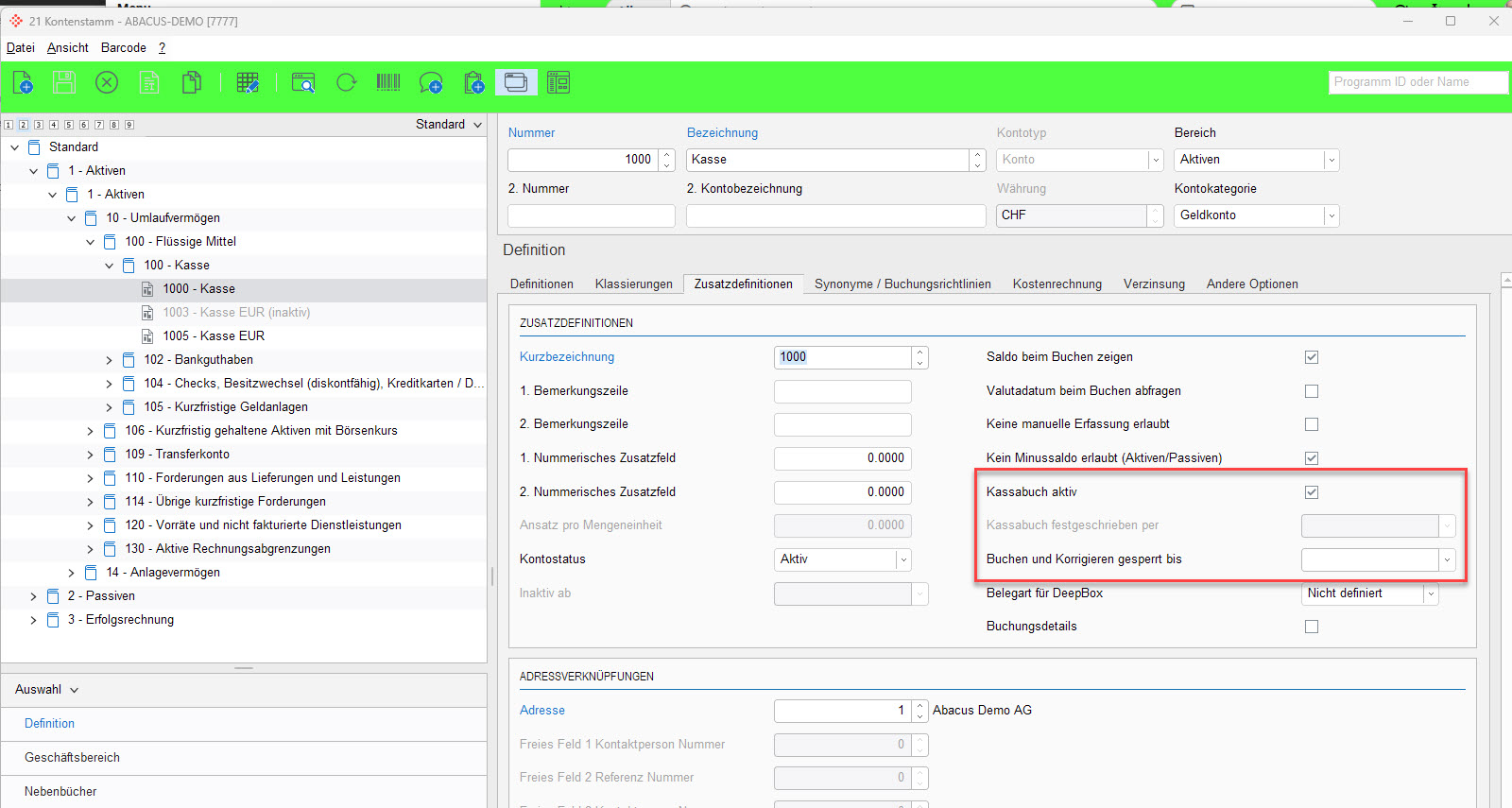The image size is (1512, 808).
Task: Open the Ansicht menu
Action: (x=68, y=47)
